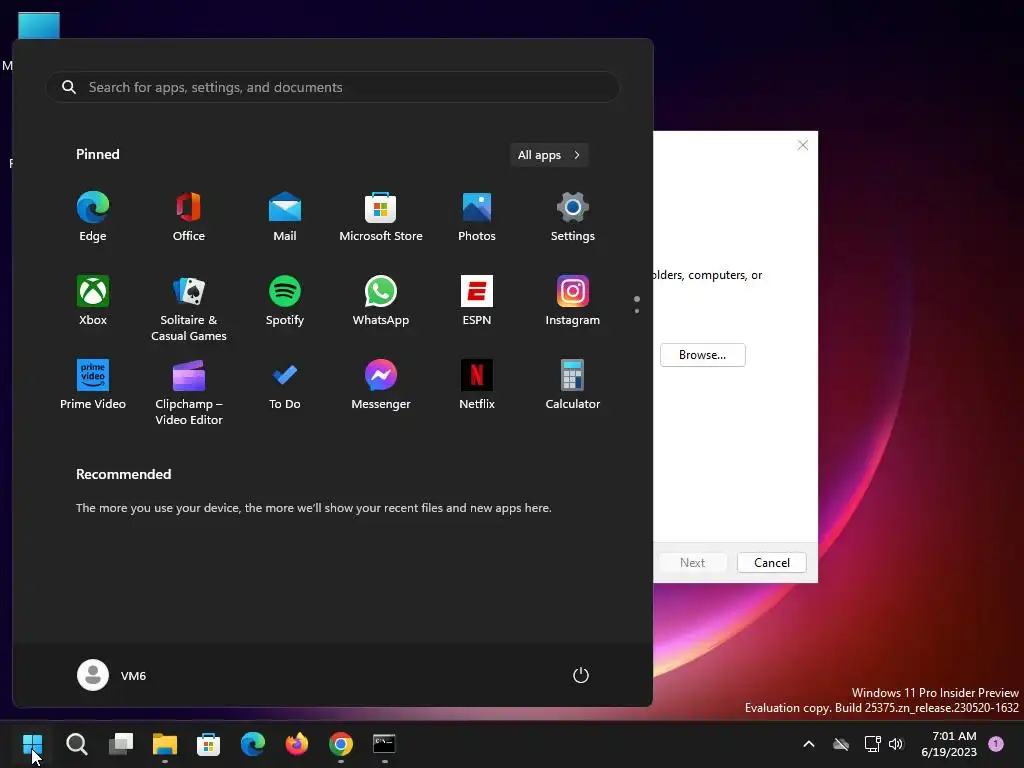This screenshot has height=768, width=1024.
Task: Open the power options button
Action: (581, 675)
